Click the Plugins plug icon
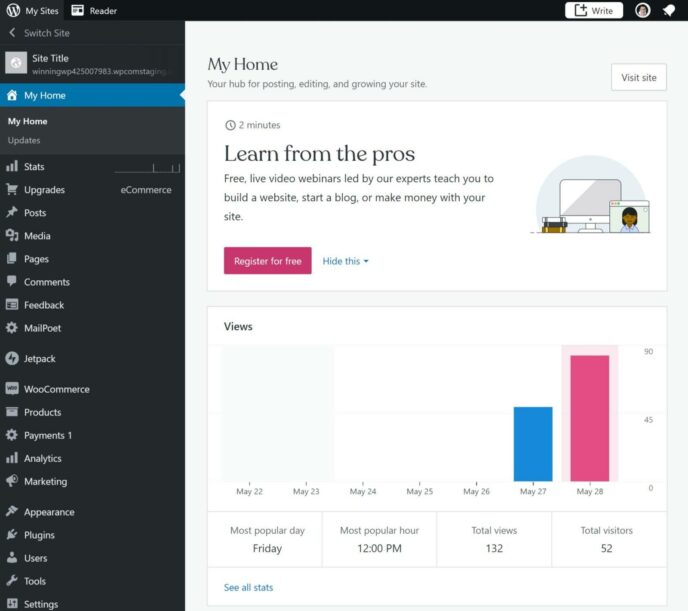688x611 pixels. click(x=12, y=535)
